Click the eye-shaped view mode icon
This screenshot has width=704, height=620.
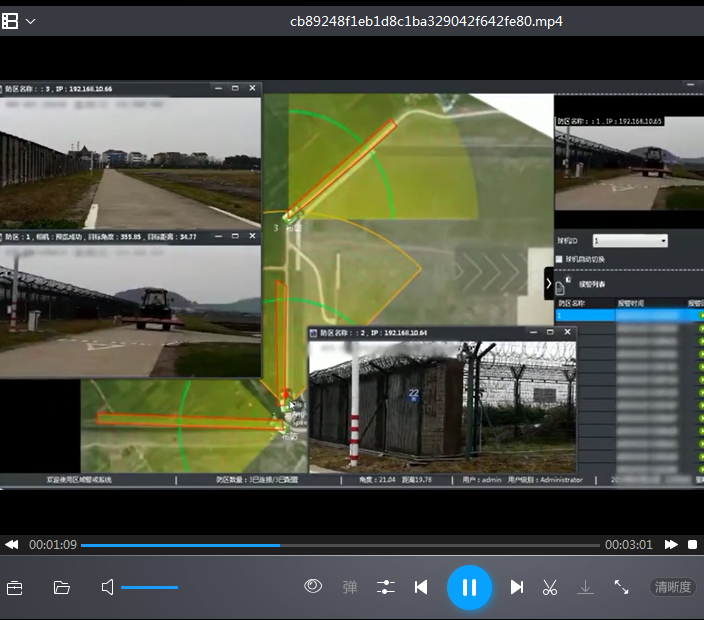[x=313, y=586]
